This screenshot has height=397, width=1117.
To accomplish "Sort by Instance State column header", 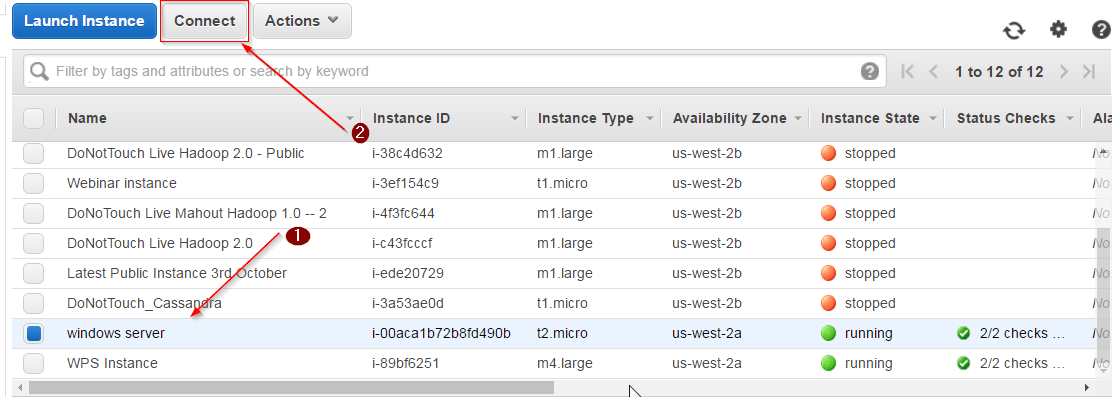I will [870, 118].
